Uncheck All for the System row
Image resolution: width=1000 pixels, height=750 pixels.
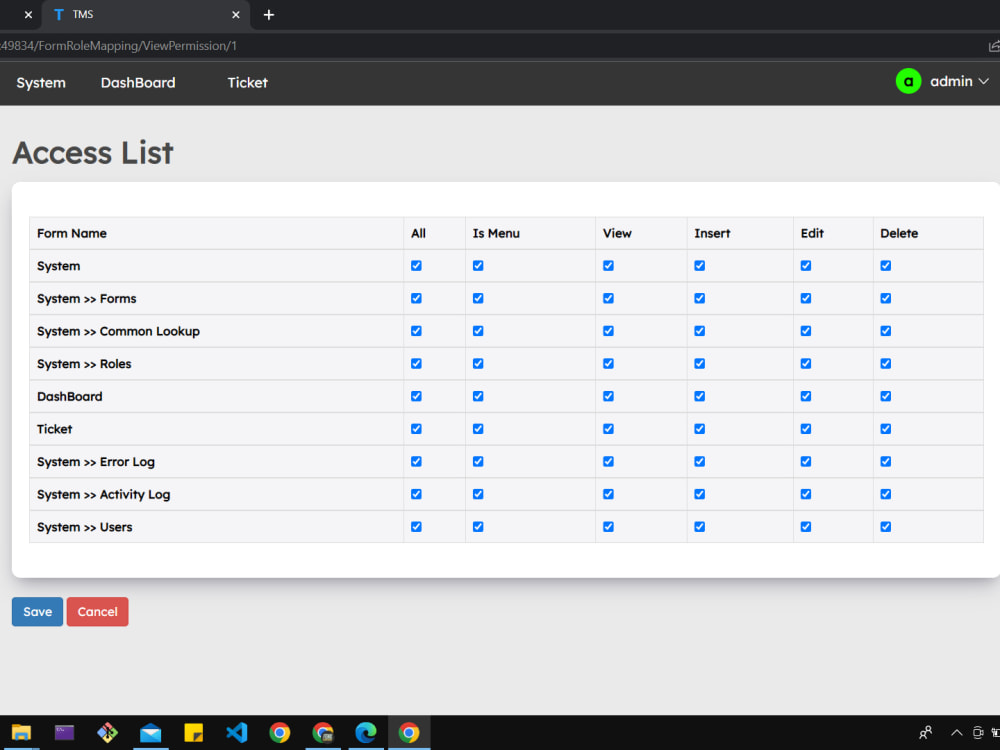416,266
